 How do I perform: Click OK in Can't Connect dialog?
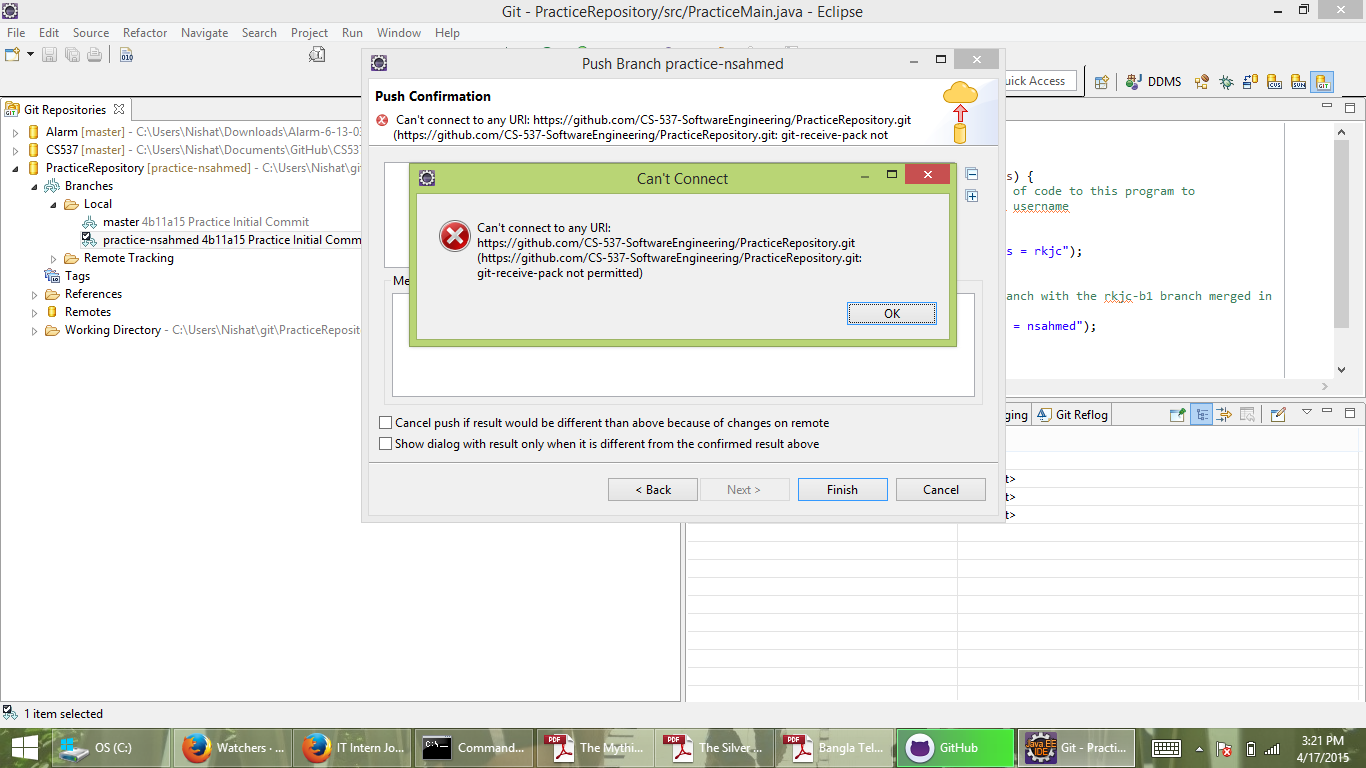coord(891,314)
